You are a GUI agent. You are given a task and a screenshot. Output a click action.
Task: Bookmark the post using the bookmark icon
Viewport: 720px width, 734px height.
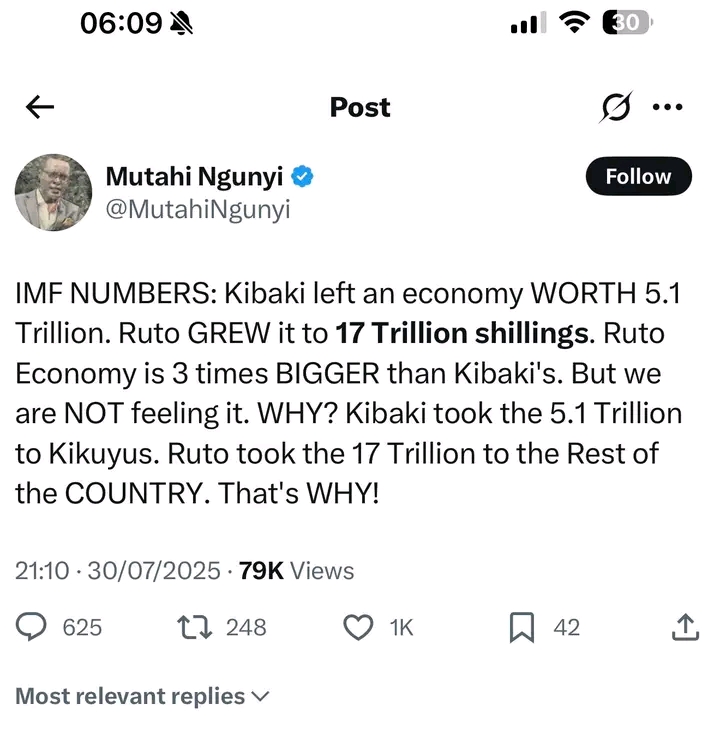coord(521,627)
